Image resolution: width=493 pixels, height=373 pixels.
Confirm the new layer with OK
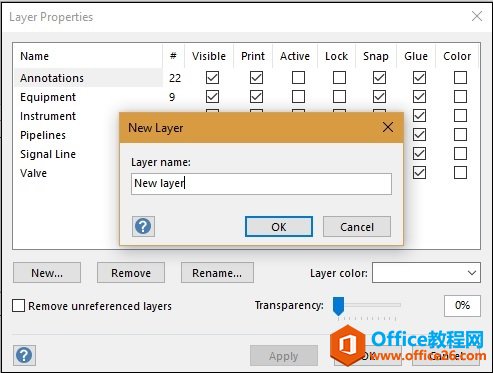tap(279, 227)
